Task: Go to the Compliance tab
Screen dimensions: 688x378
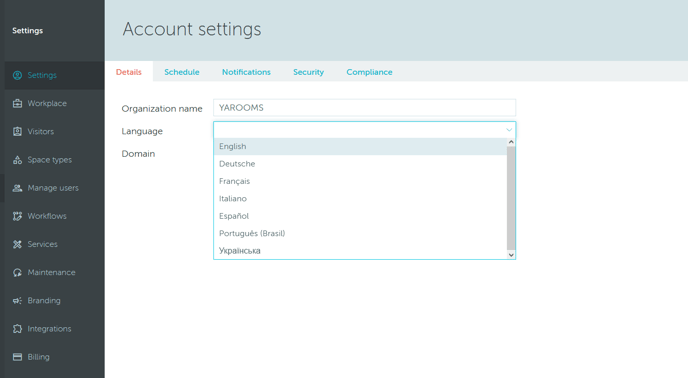Action: [369, 72]
